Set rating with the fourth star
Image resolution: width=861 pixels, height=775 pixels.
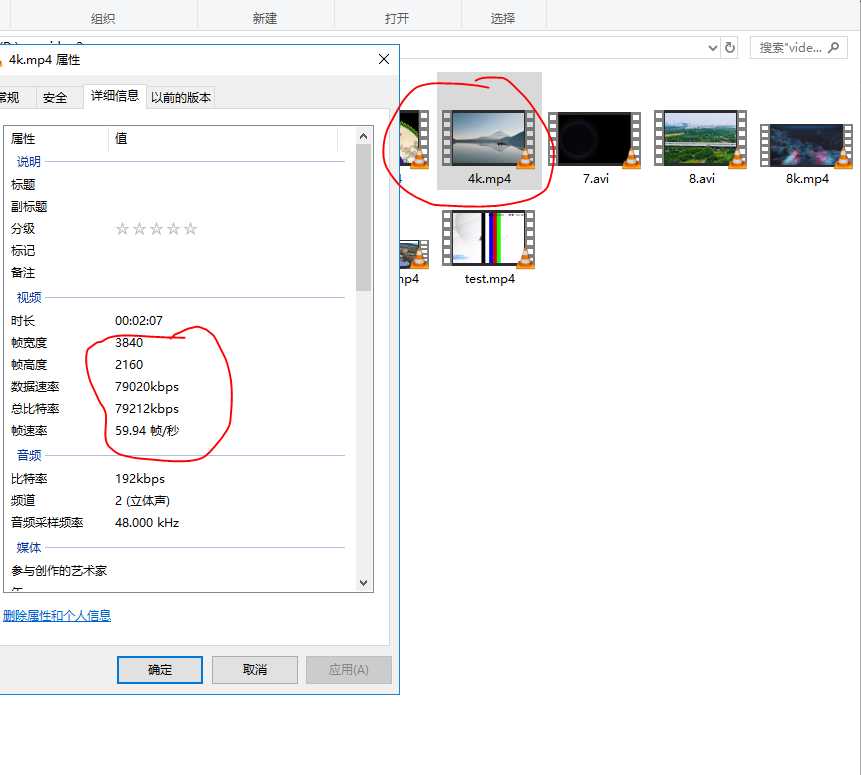[174, 228]
